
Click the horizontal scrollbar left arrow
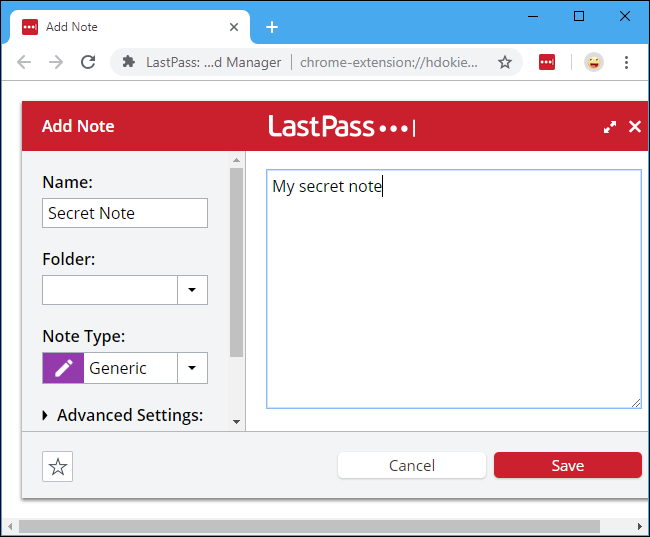pos(10,527)
